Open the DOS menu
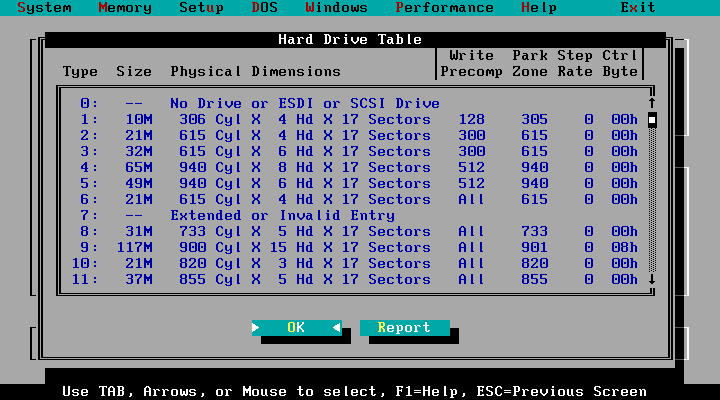The image size is (720, 400). (x=265, y=8)
